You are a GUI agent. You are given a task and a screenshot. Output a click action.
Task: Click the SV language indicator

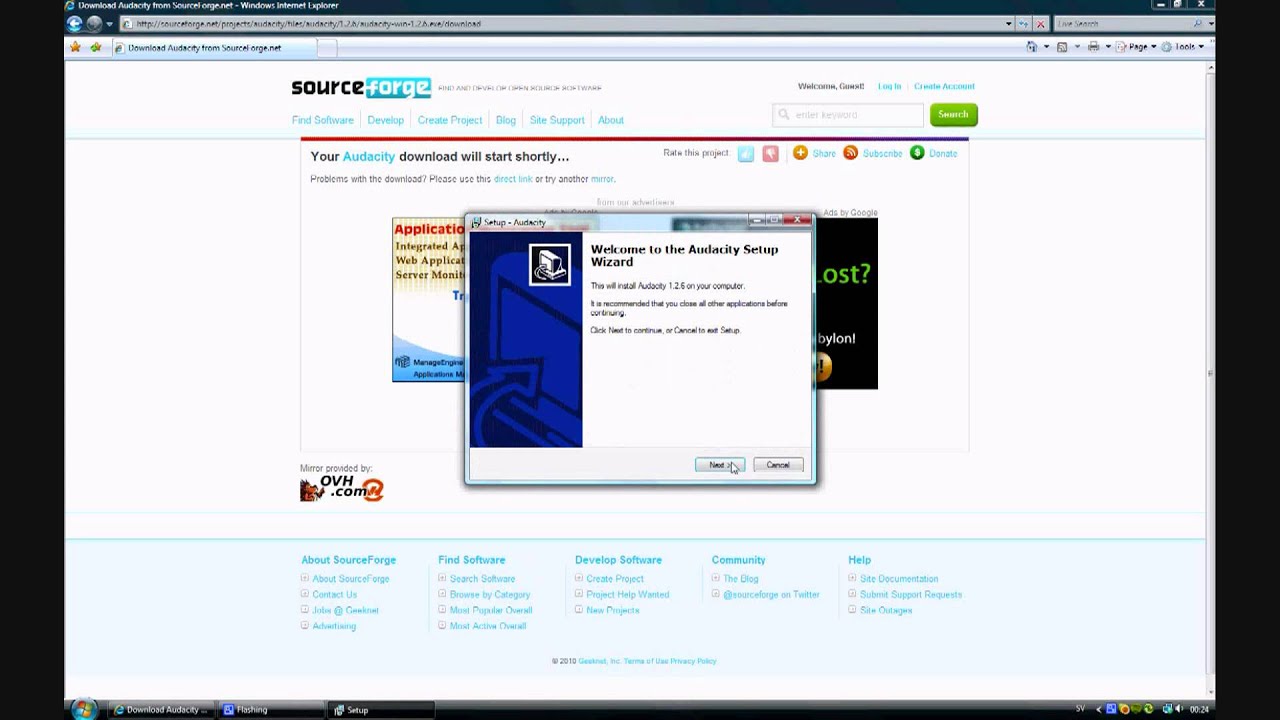[x=1080, y=710]
